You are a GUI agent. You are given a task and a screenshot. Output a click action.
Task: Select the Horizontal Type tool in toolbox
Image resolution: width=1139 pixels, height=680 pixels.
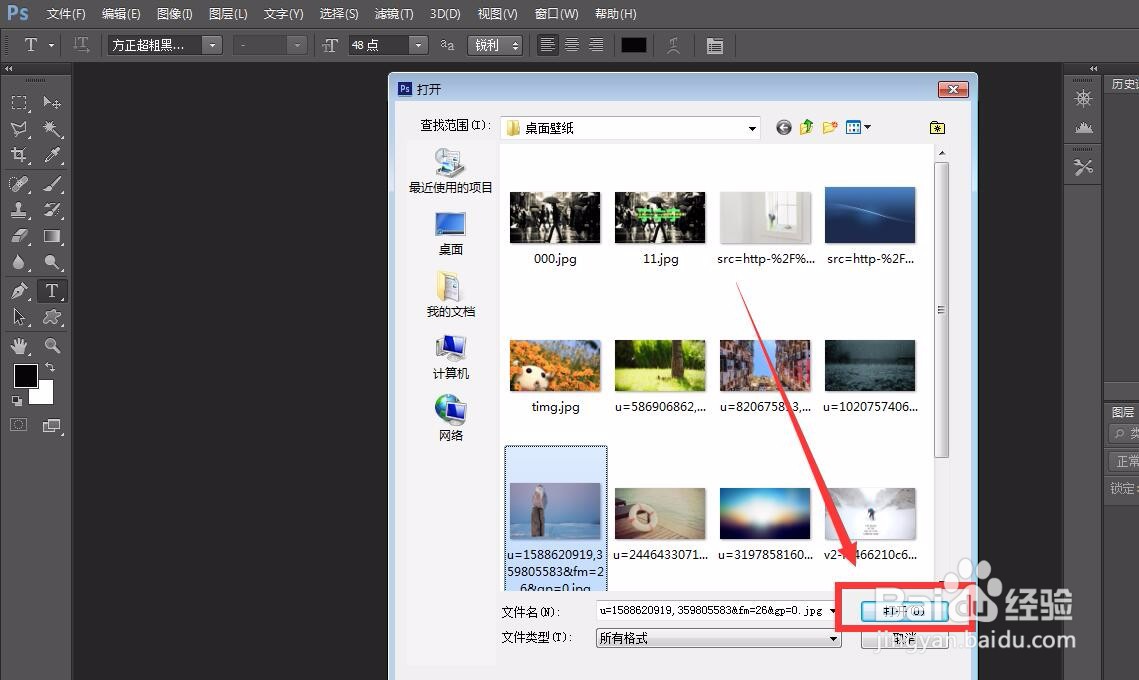(x=52, y=291)
